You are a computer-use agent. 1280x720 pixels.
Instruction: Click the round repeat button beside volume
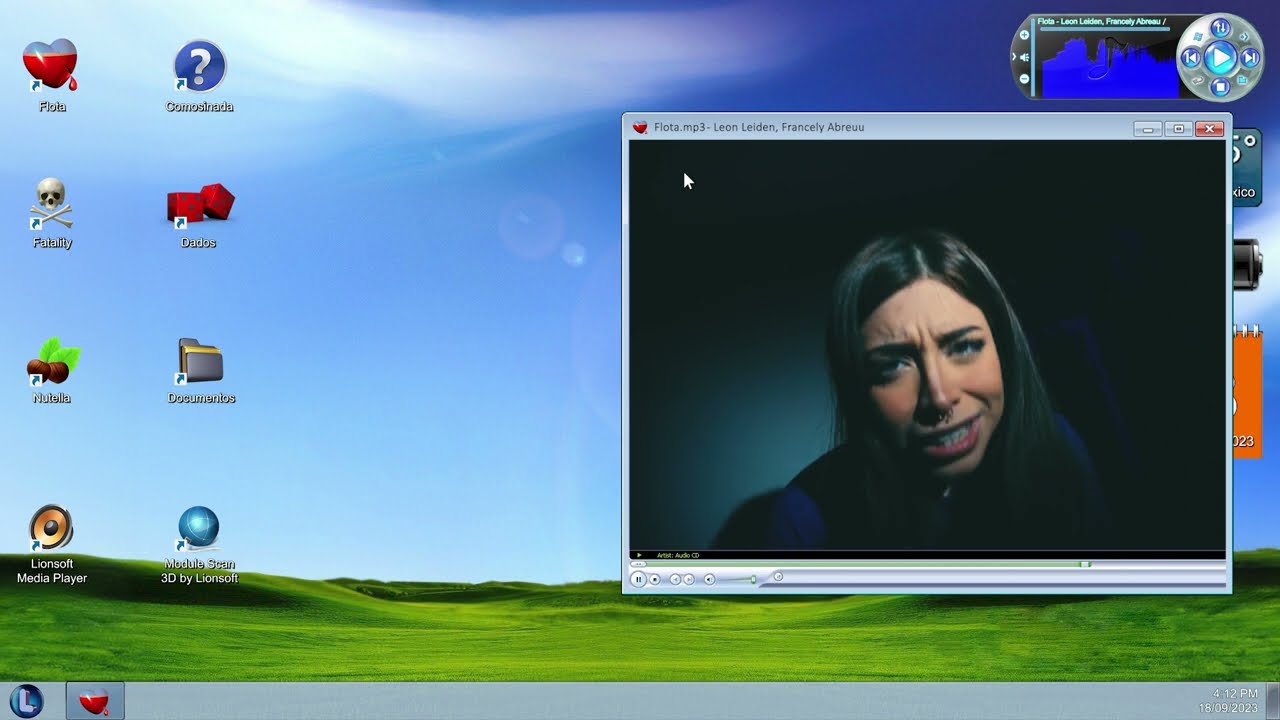(x=778, y=576)
